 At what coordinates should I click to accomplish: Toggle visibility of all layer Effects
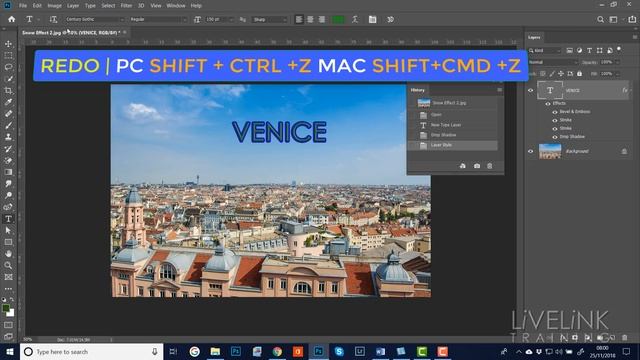tap(548, 104)
